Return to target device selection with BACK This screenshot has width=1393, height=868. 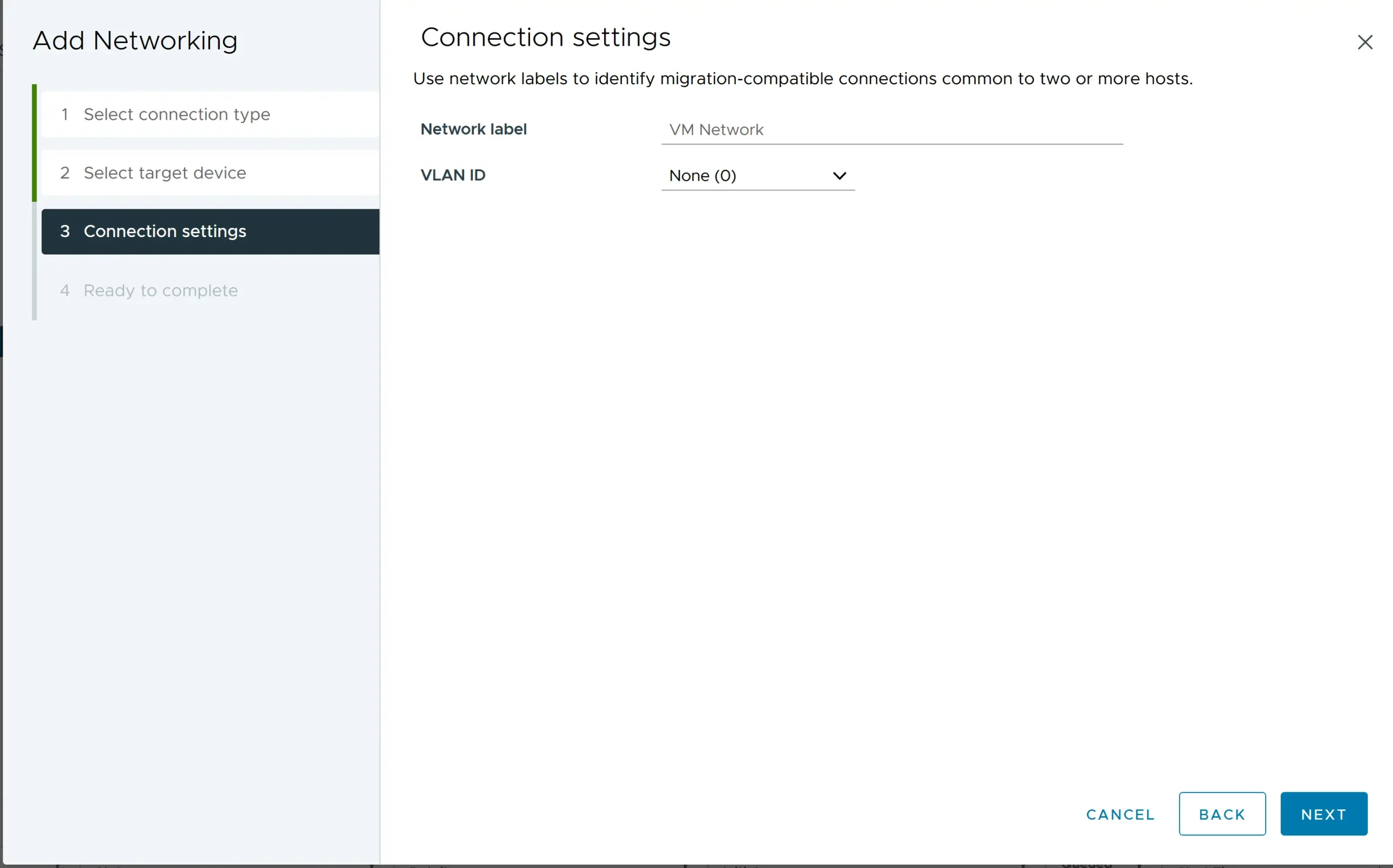[1221, 814]
